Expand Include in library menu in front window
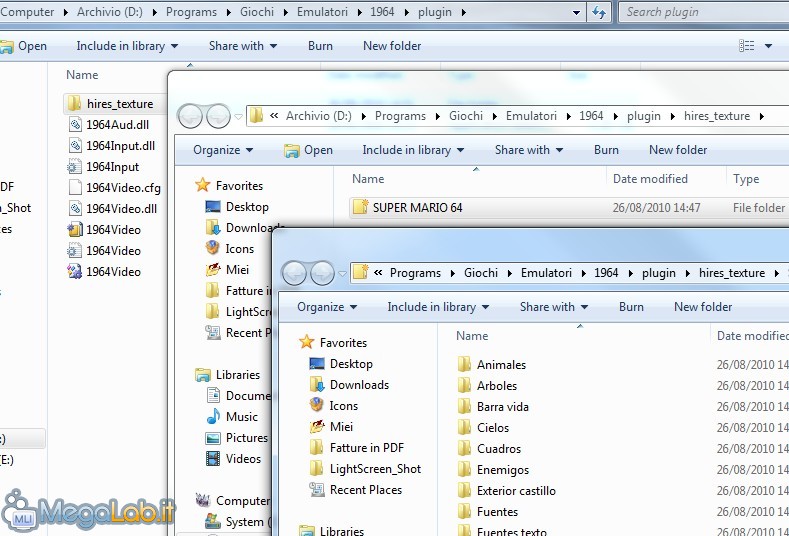 [x=438, y=307]
